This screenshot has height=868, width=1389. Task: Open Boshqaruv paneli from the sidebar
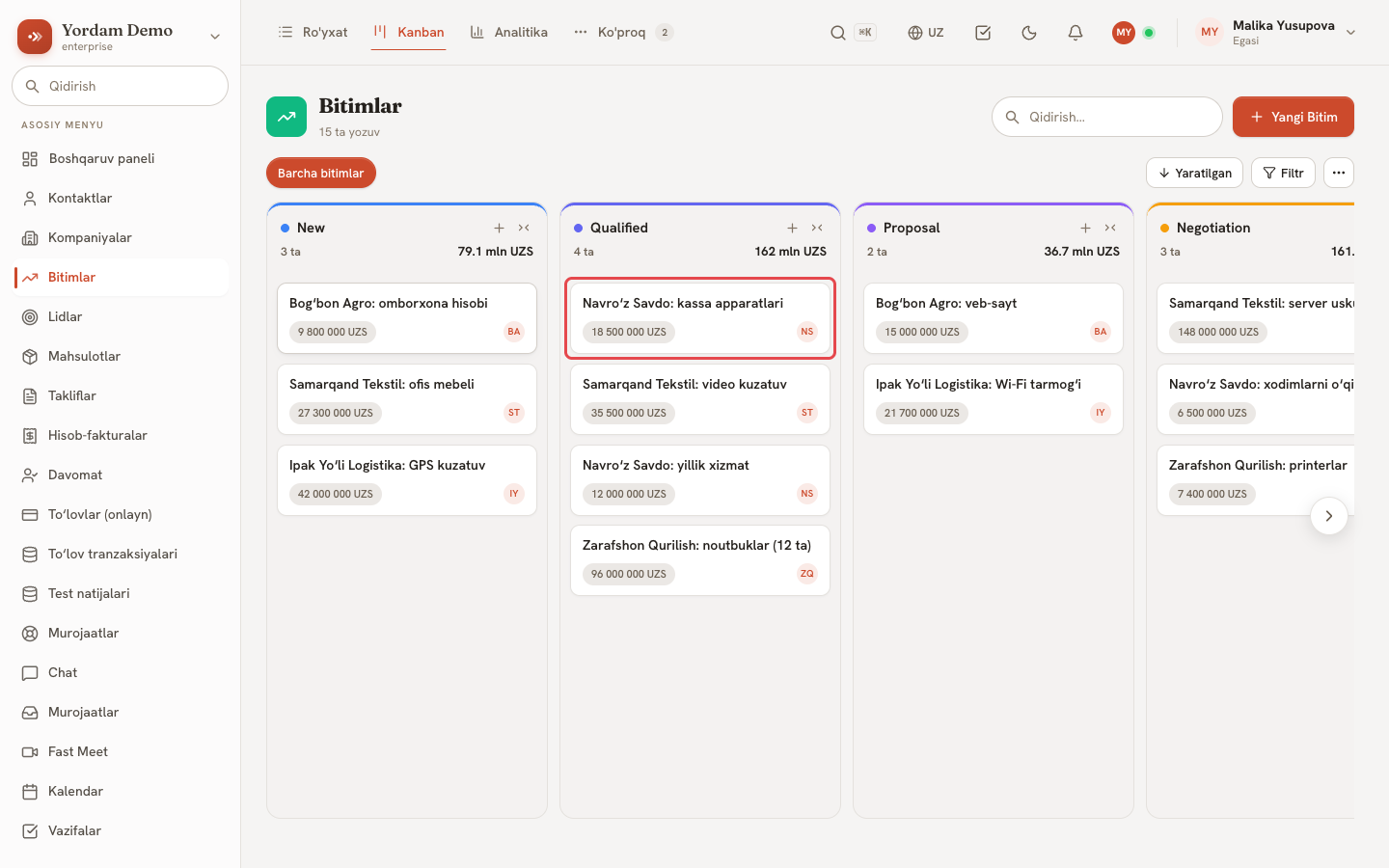click(x=121, y=158)
